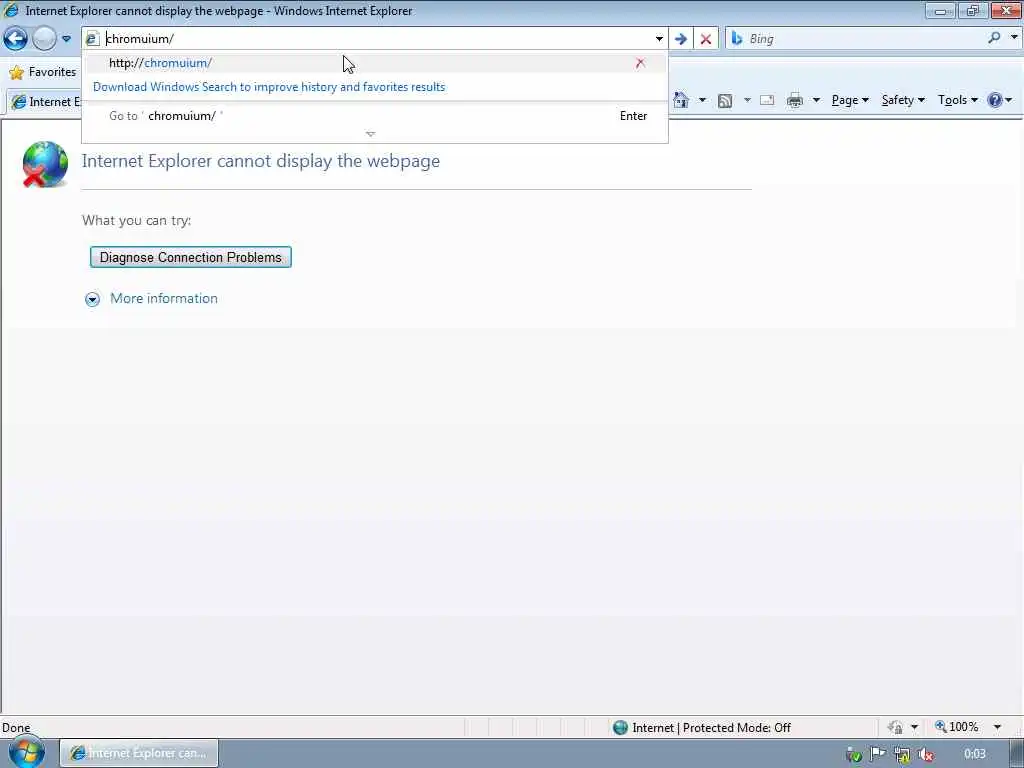The image size is (1024, 768).
Task: Delete the http://chromuium/ suggestion with red X
Action: click(640, 63)
